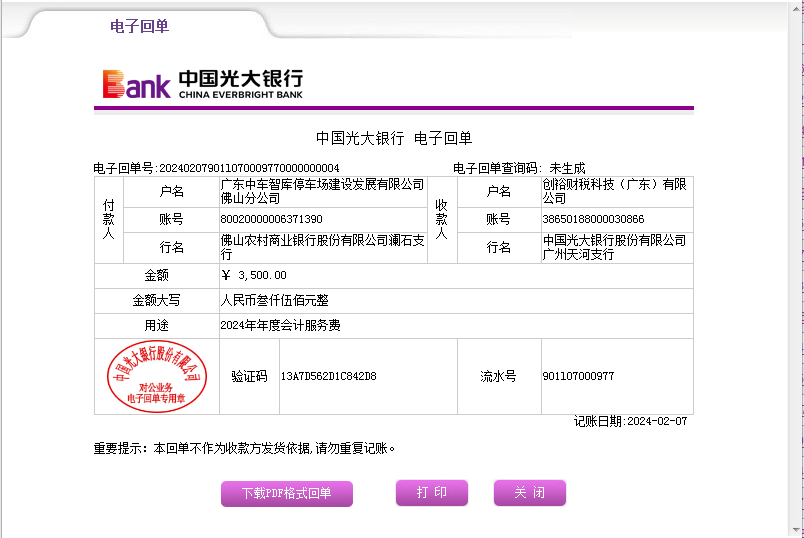Click the receipt number 2024020790110700097700000000004
The height and width of the screenshot is (538, 804).
[249, 168]
